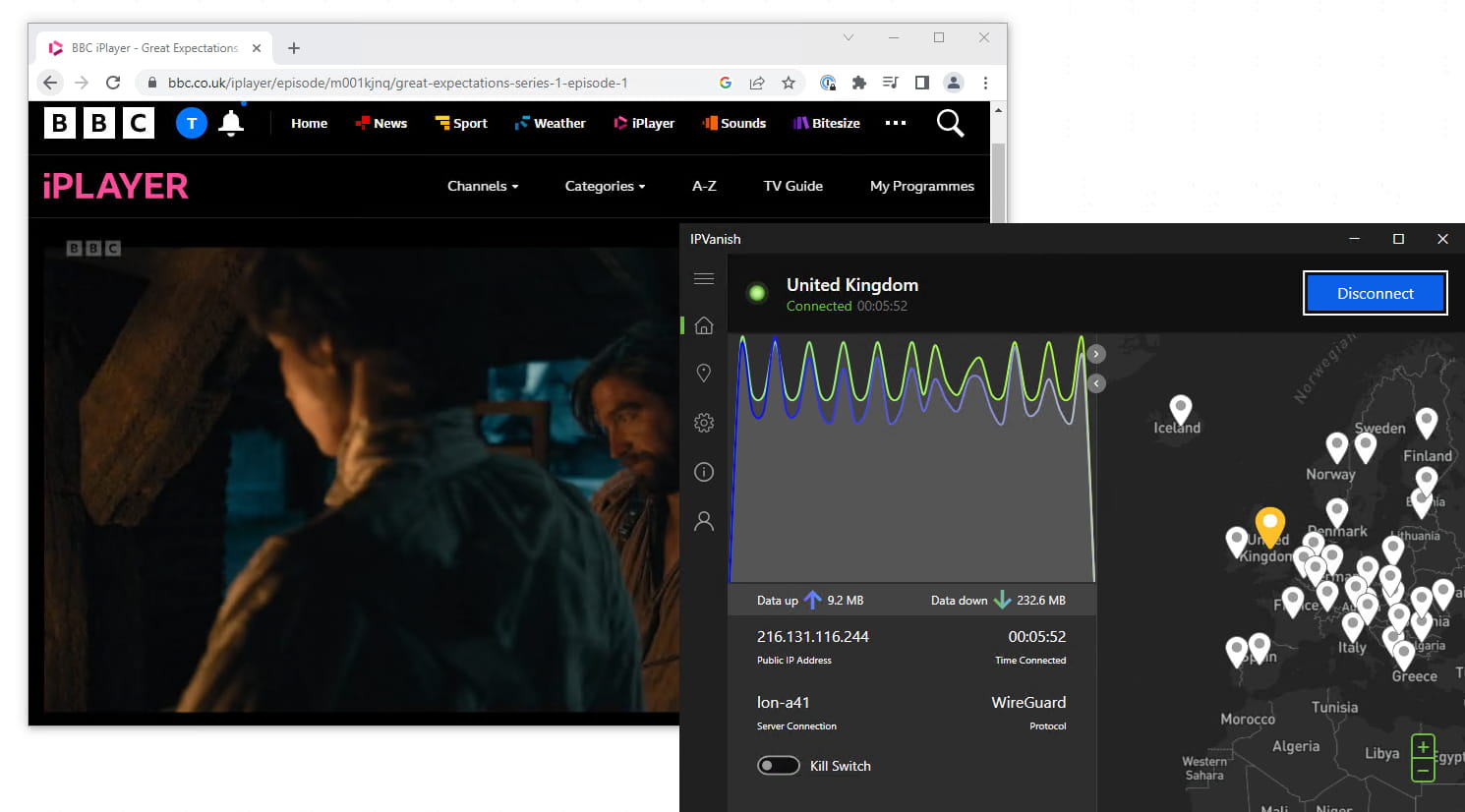Bookmark the page with the star icon
The height and width of the screenshot is (812, 1465).
point(789,83)
